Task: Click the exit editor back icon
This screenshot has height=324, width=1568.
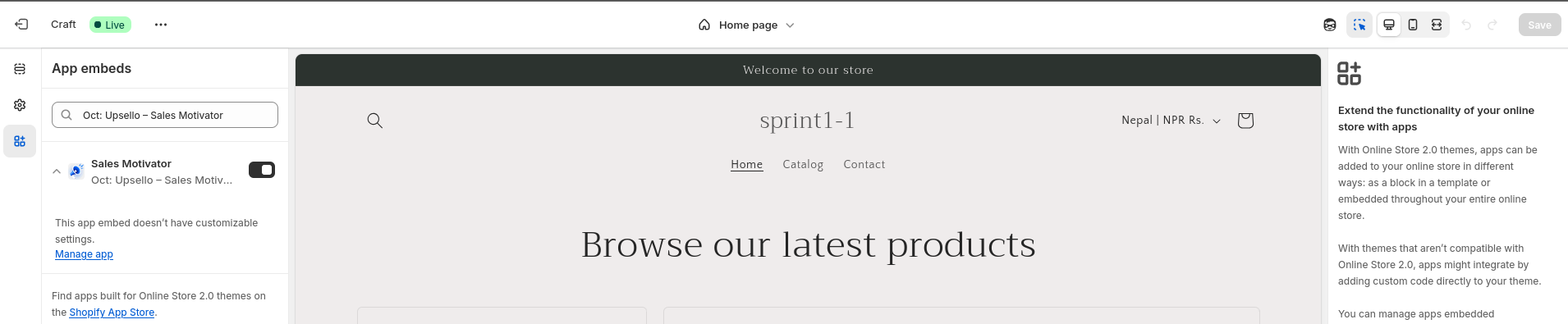Action: tap(21, 25)
